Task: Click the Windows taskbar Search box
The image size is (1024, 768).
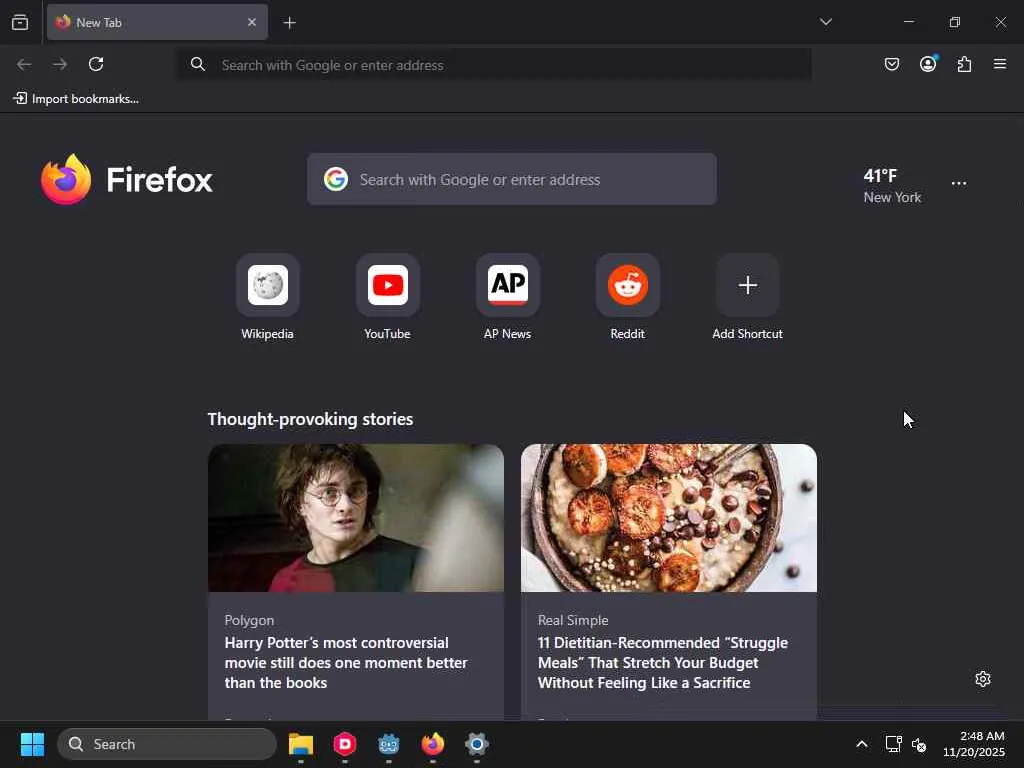Action: pos(167,744)
